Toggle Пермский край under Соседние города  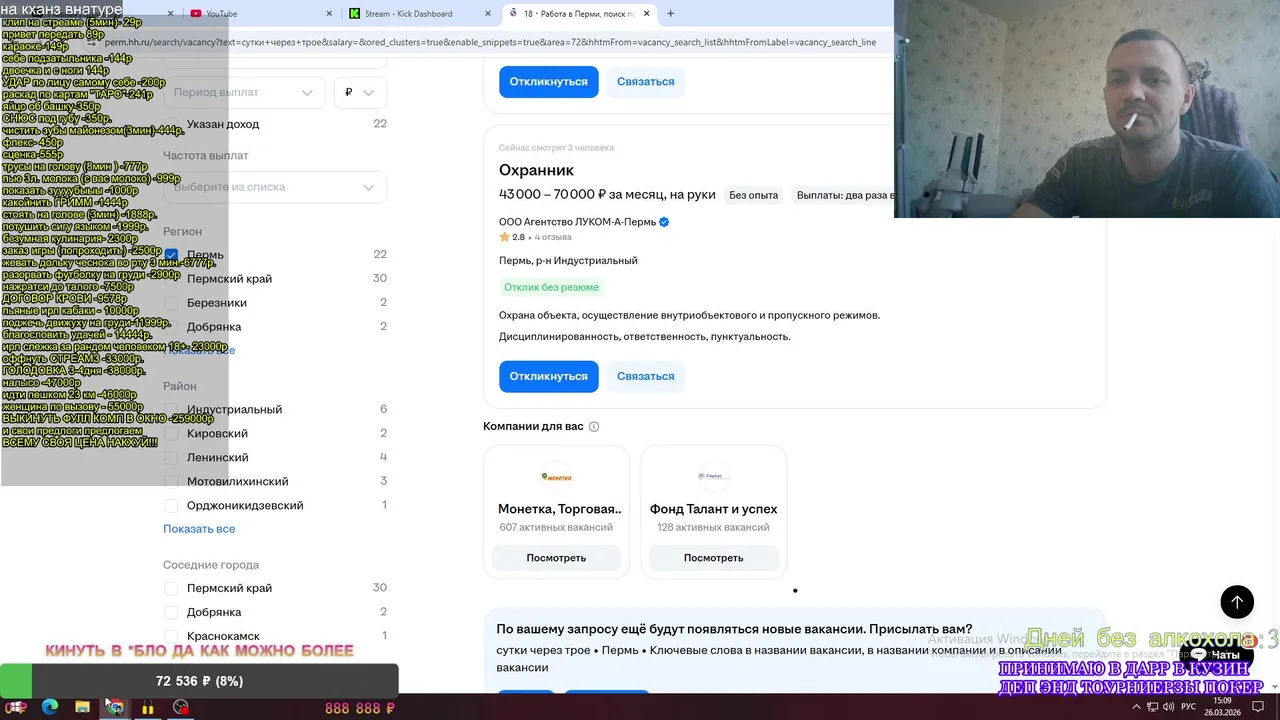click(171, 589)
